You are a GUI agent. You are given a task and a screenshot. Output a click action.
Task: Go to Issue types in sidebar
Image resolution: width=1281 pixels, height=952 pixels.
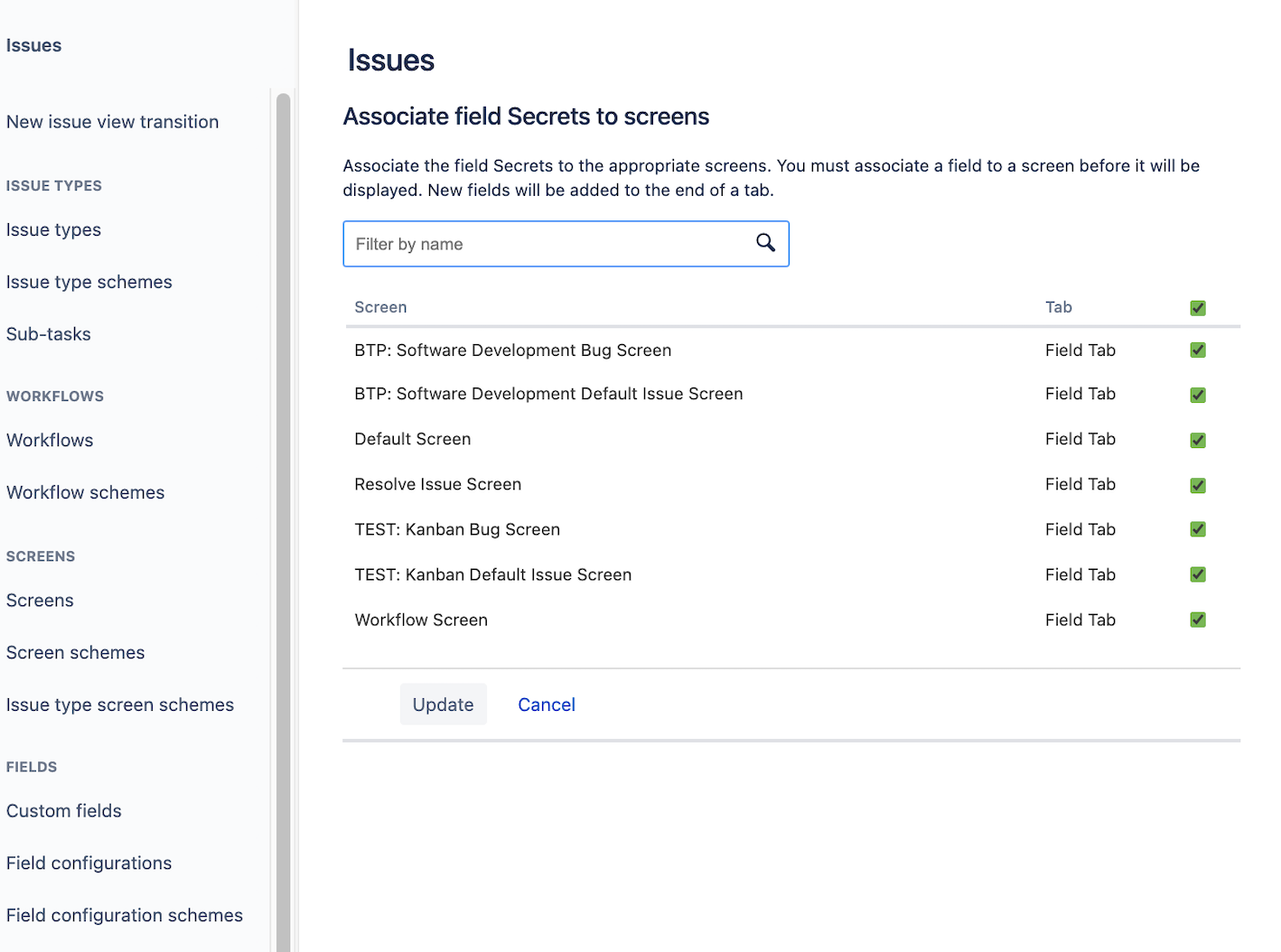click(53, 230)
